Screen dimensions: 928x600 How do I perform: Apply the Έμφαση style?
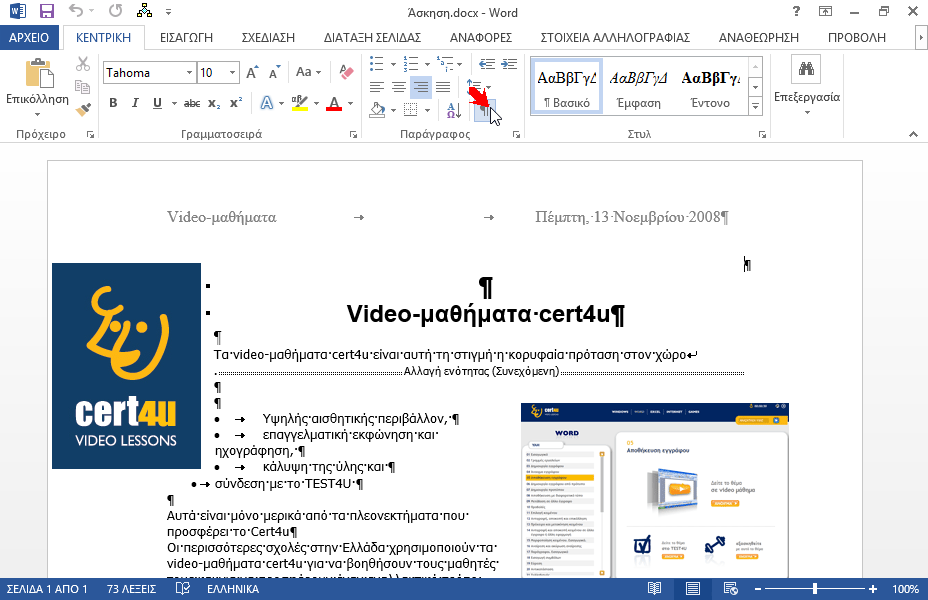(638, 86)
